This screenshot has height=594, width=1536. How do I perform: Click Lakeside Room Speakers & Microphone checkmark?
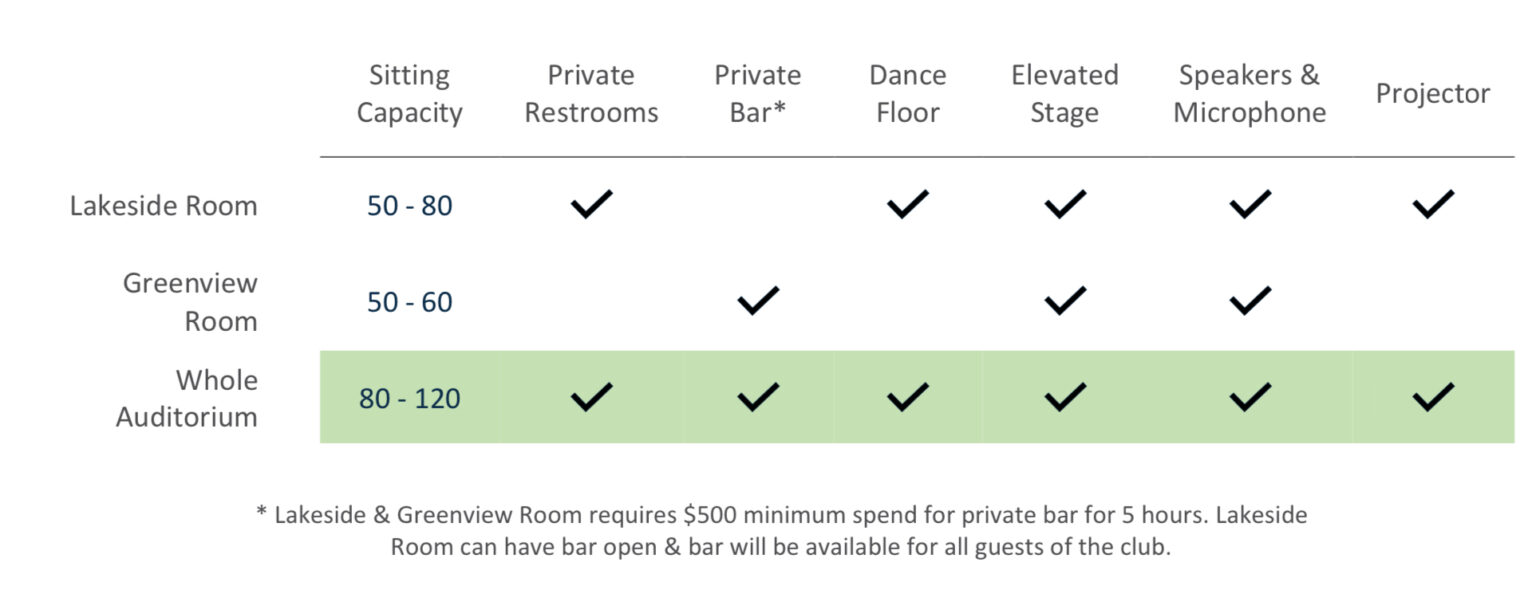tap(1250, 205)
